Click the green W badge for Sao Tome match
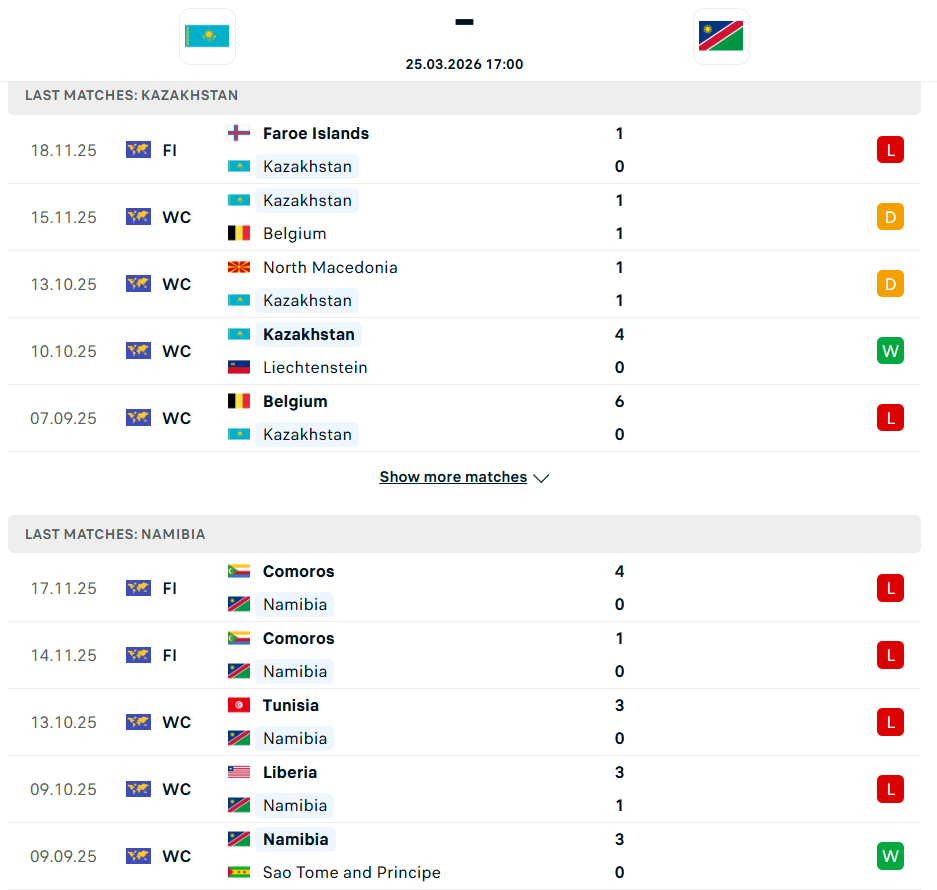This screenshot has height=890, width=937. [890, 856]
